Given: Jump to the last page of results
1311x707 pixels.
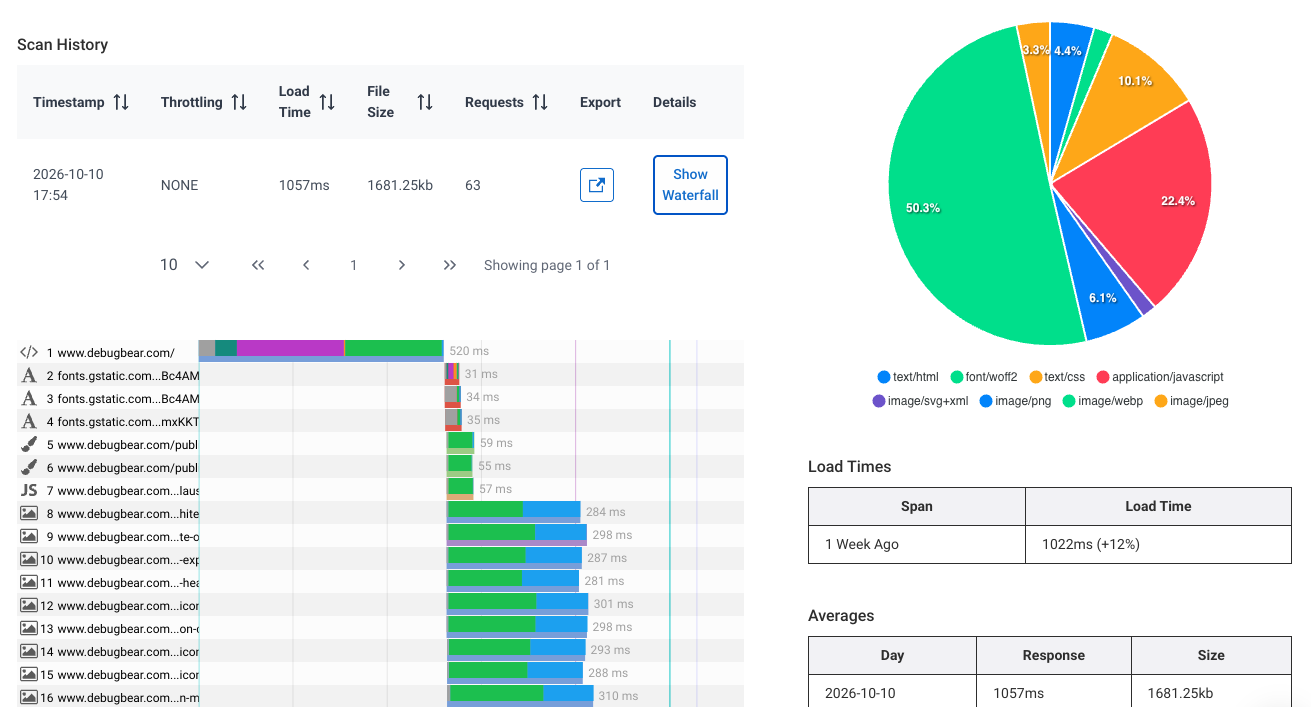Looking at the screenshot, I should tap(450, 265).
